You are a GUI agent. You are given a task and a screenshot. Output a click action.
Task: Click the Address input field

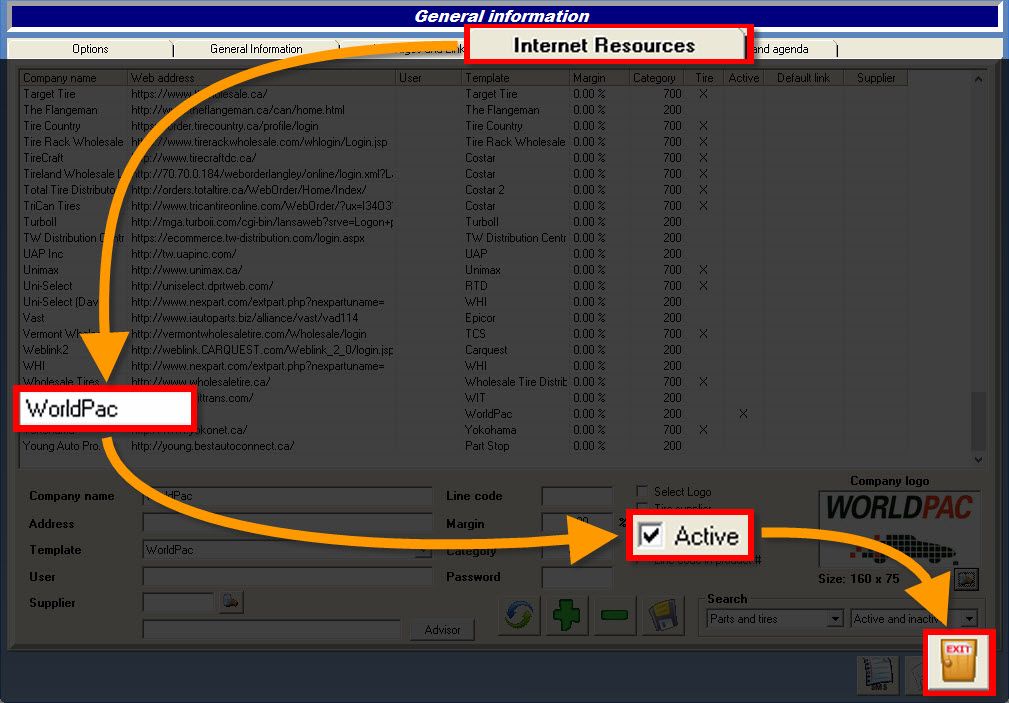tap(287, 523)
